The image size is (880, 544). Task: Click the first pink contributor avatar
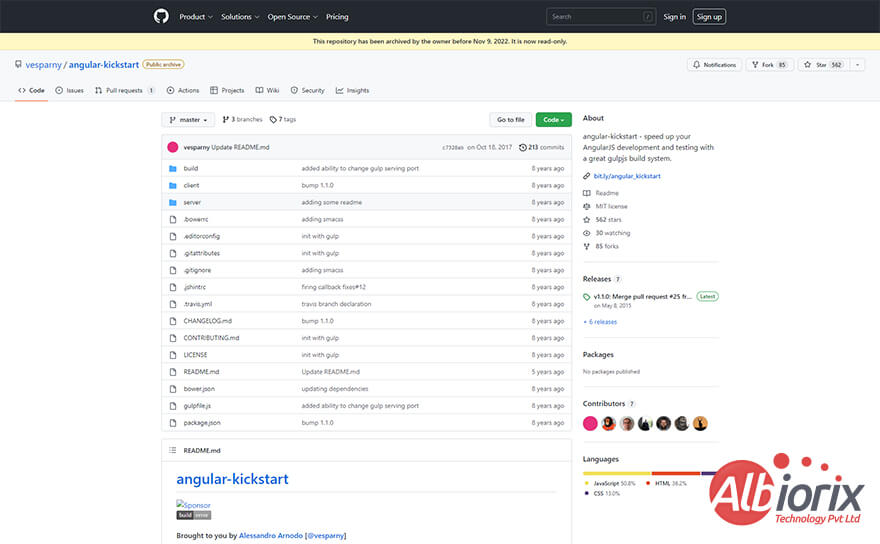(590, 423)
